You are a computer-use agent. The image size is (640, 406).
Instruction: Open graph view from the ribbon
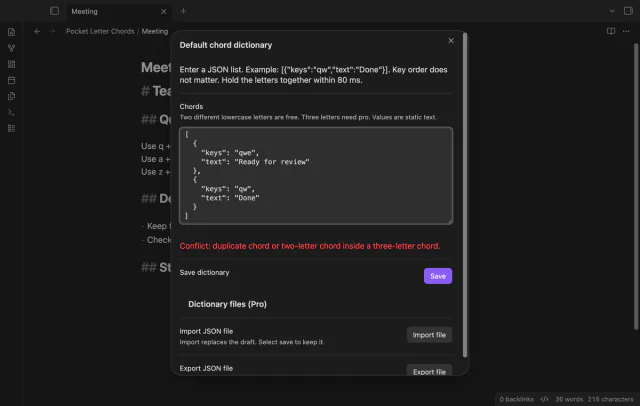pos(11,48)
